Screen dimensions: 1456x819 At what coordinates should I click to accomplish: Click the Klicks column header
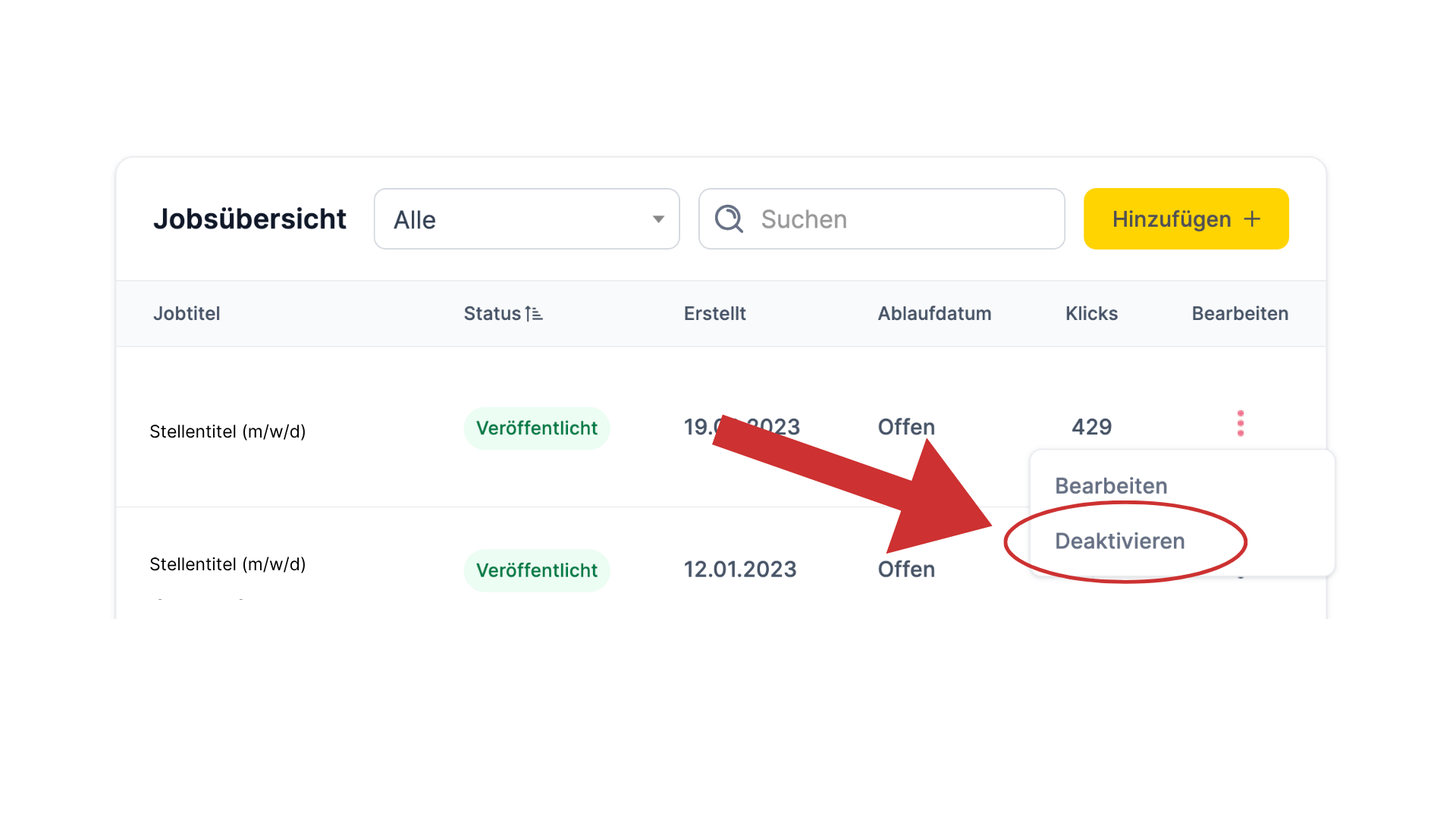(1091, 313)
